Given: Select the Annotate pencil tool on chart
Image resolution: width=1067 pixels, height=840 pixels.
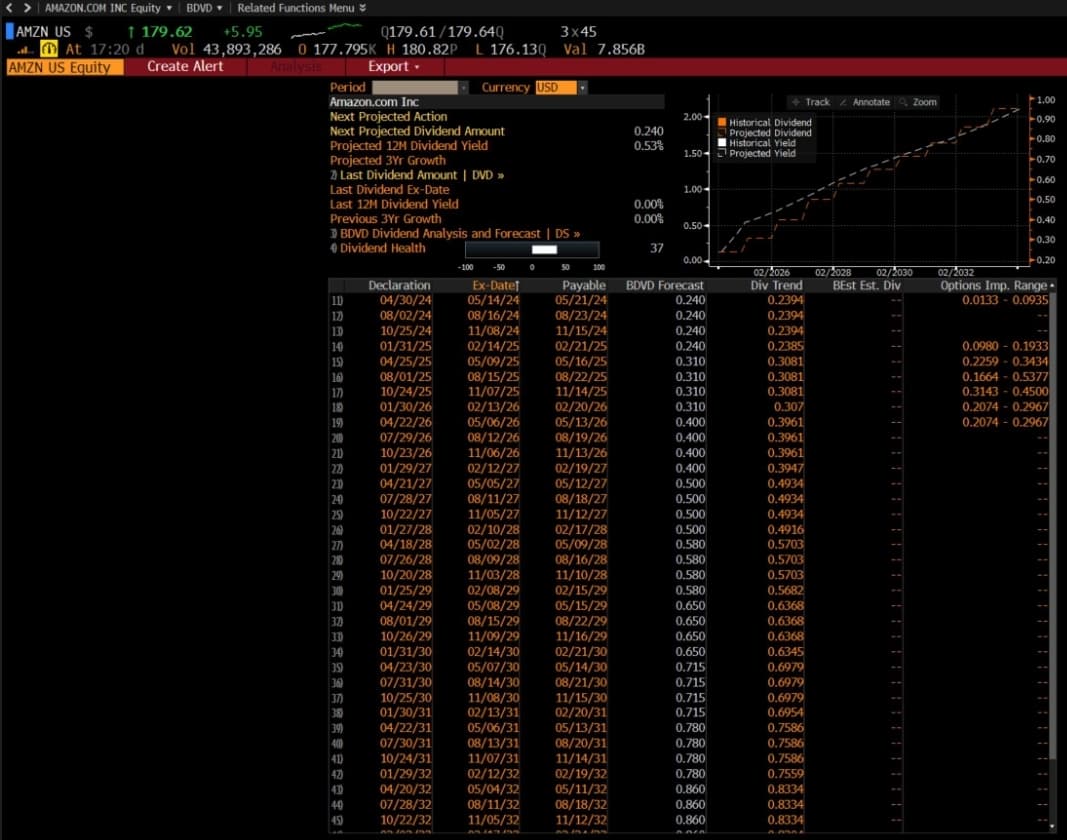Looking at the screenshot, I should click(864, 102).
